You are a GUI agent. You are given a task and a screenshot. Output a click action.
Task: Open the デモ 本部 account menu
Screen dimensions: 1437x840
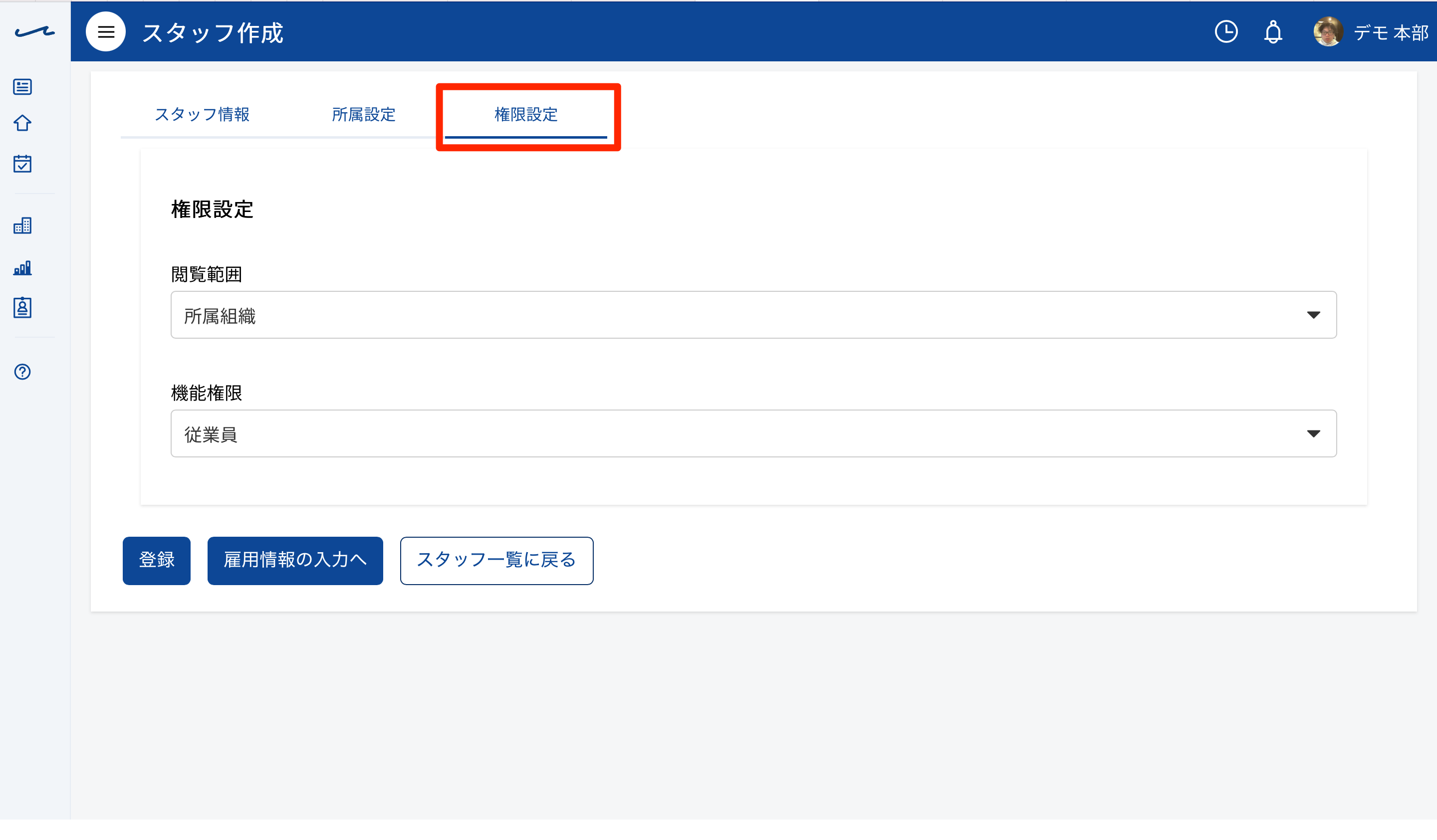(1391, 33)
